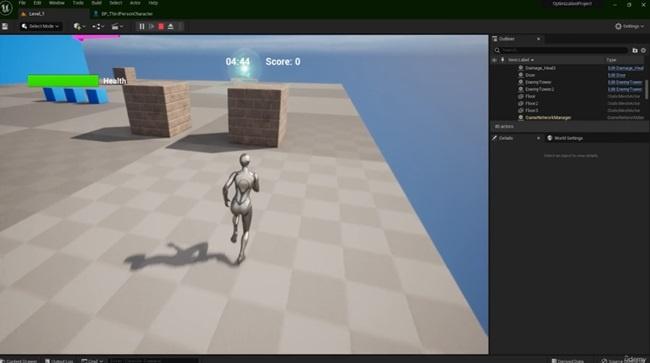Click the Edit Damage_Heal link
Image resolution: width=650 pixels, height=363 pixels.
pyautogui.click(x=626, y=68)
